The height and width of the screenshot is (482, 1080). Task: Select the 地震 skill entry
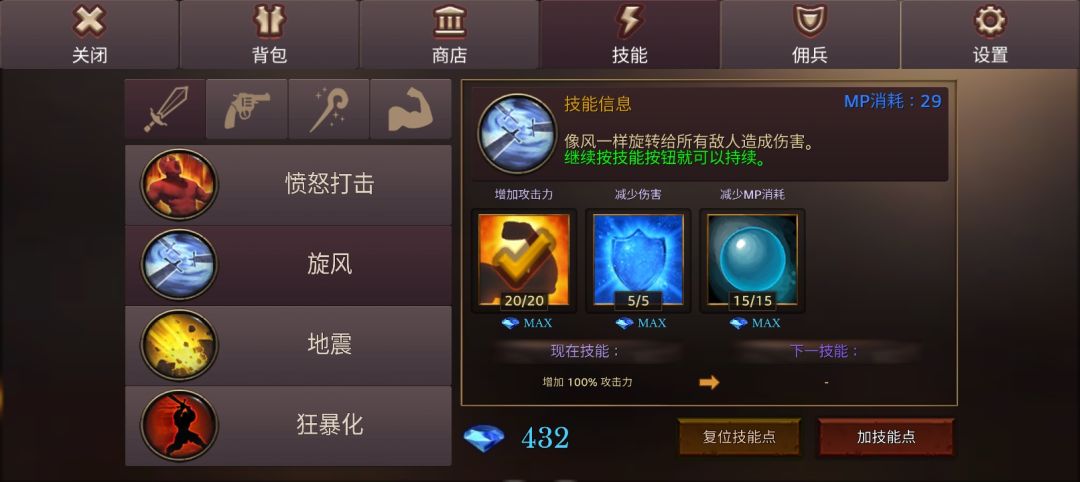pyautogui.click(x=288, y=346)
